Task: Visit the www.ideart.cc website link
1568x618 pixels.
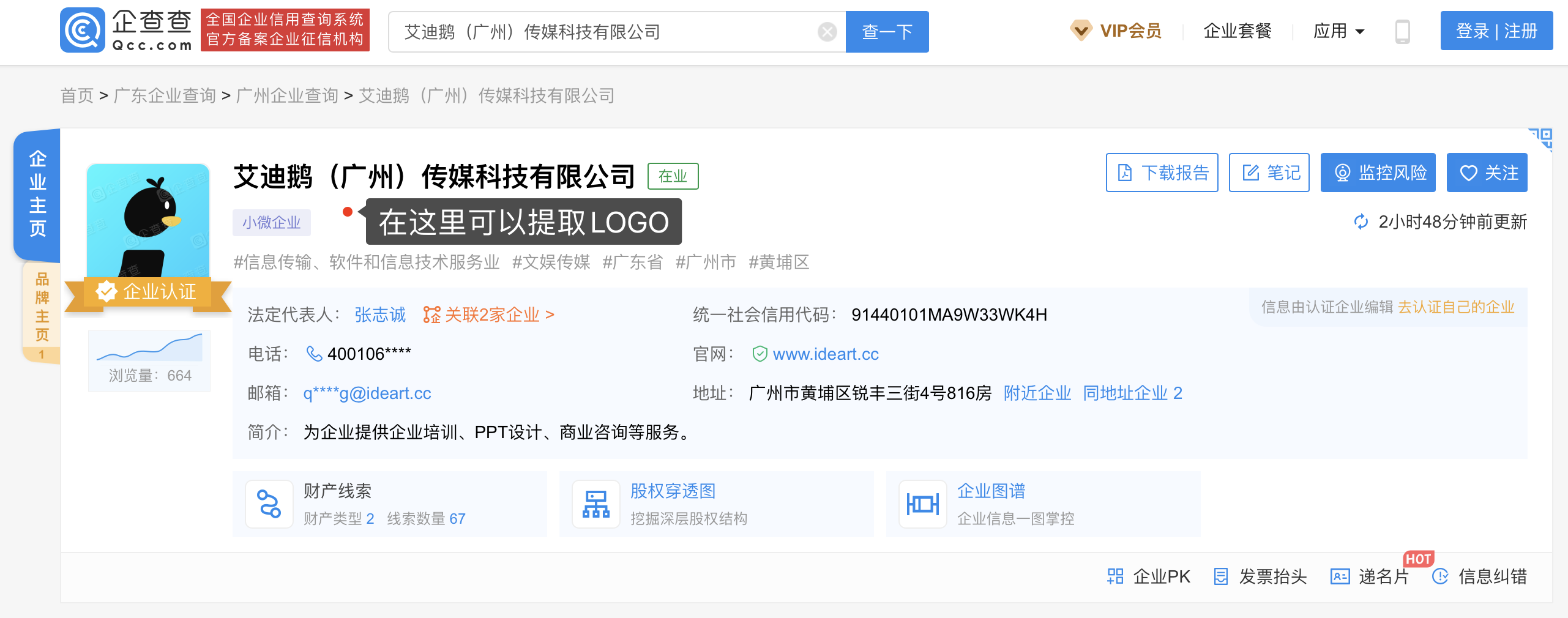Action: click(x=826, y=354)
